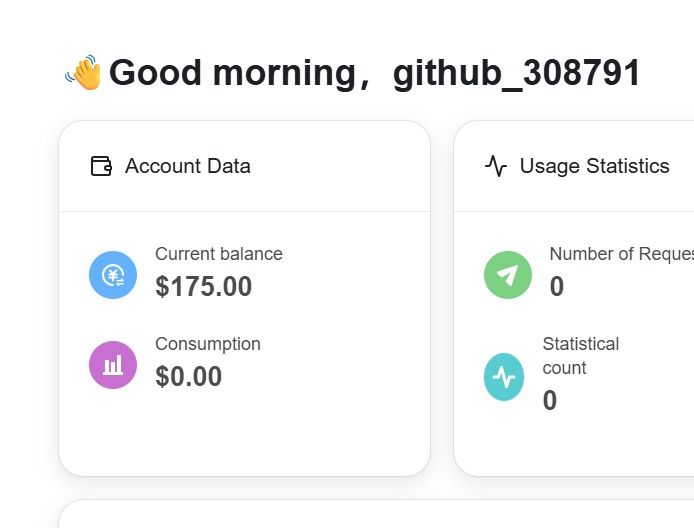Click the wallet icon beside Account Data

pos(101,166)
